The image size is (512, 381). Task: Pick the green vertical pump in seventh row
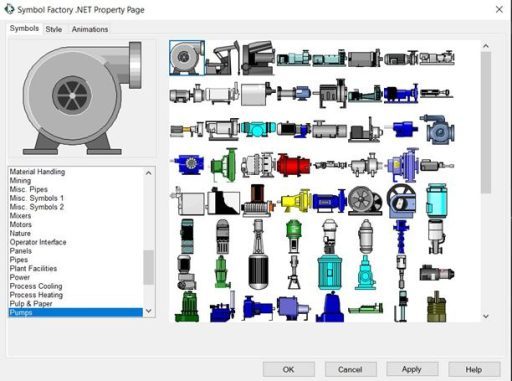(222, 272)
